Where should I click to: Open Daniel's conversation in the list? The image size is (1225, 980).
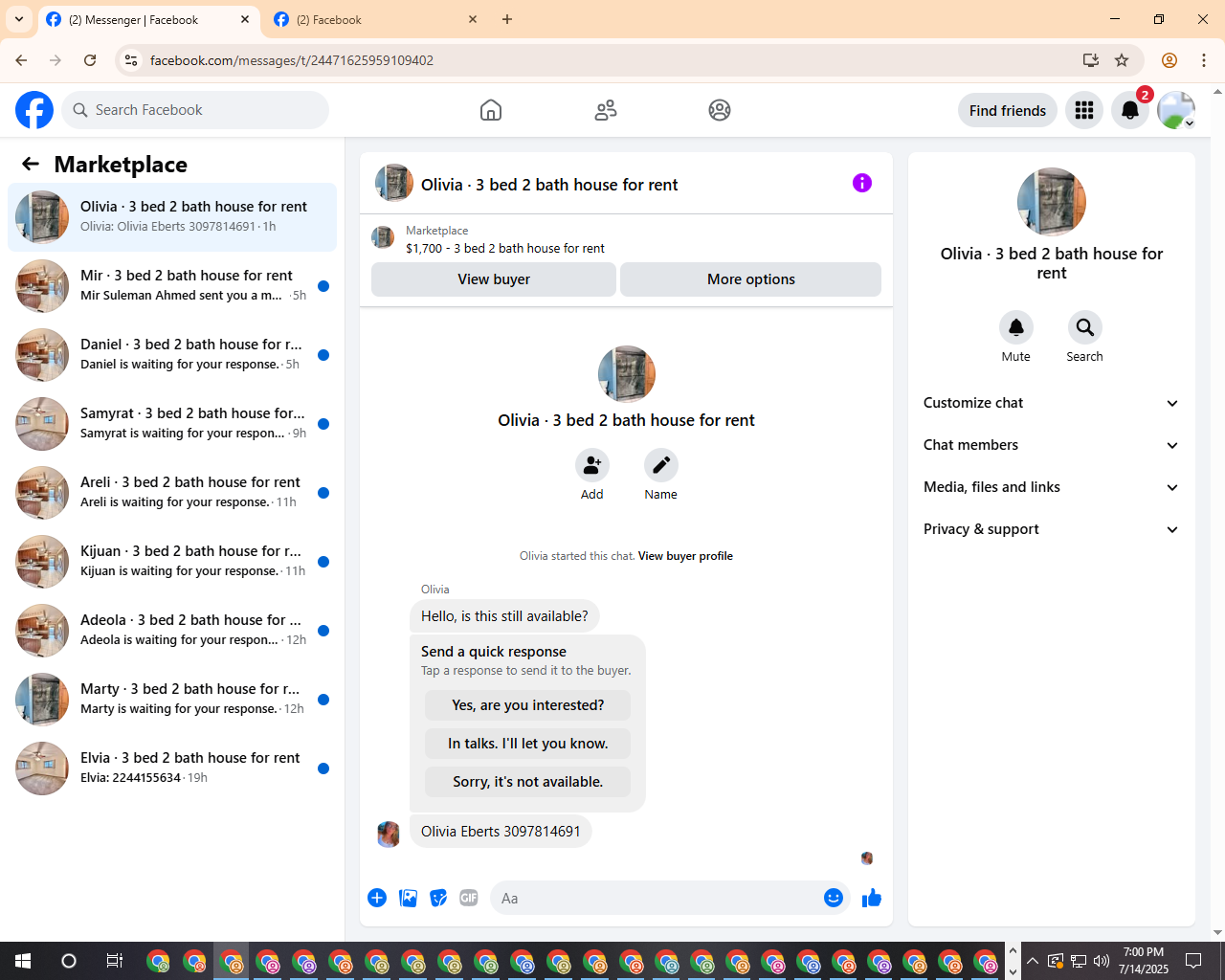[x=172, y=355]
